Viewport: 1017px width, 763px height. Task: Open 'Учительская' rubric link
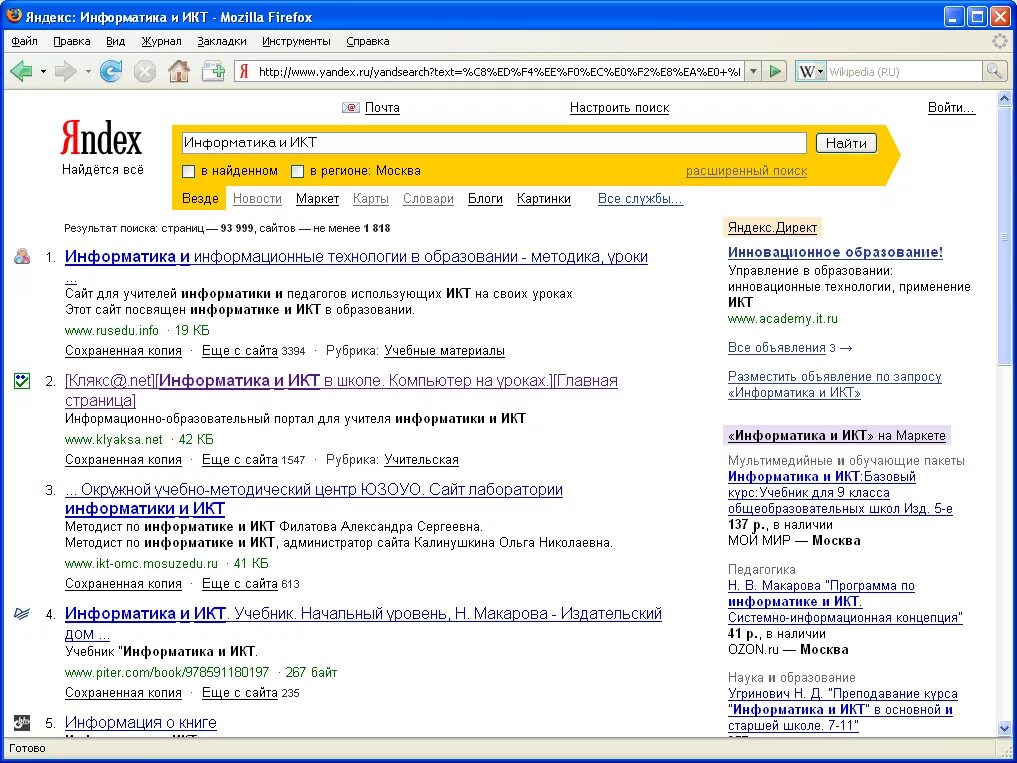[421, 459]
